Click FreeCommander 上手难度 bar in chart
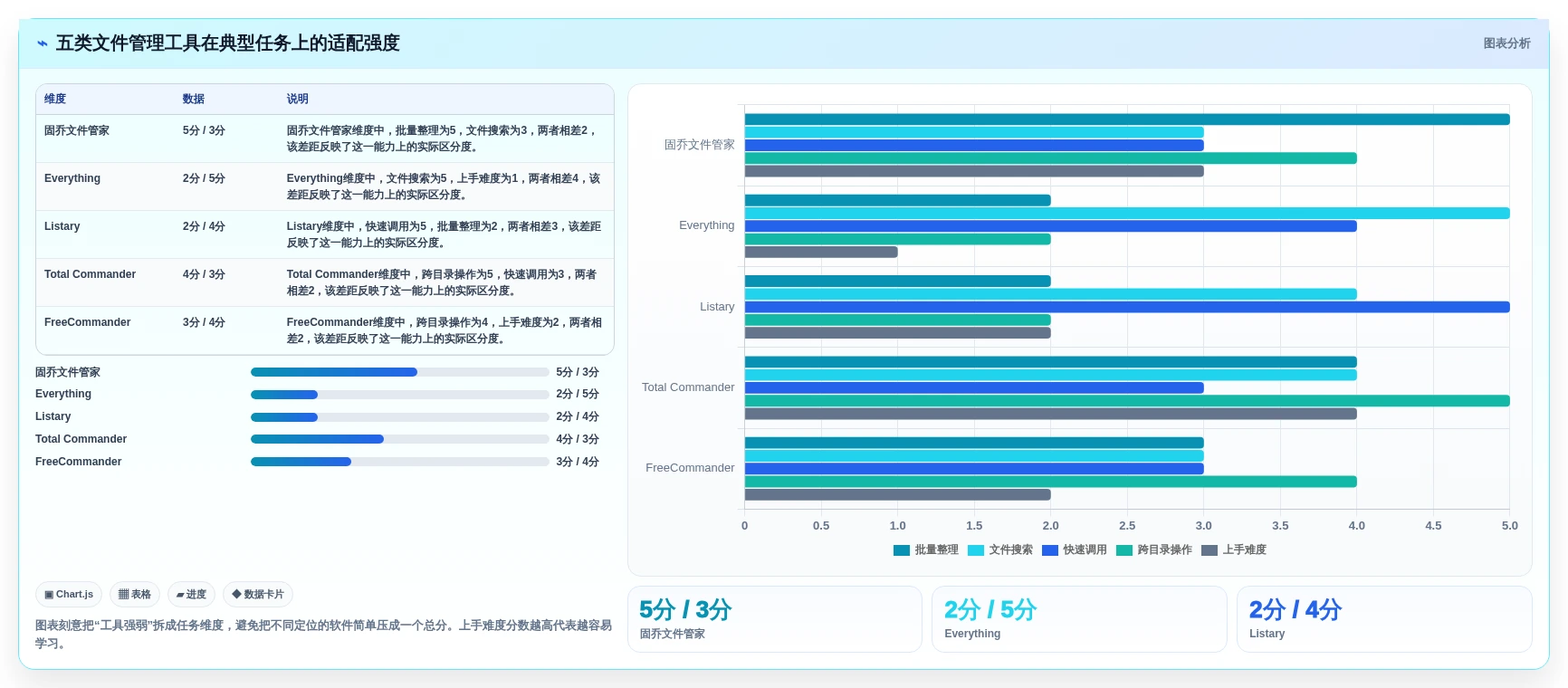 [898, 495]
